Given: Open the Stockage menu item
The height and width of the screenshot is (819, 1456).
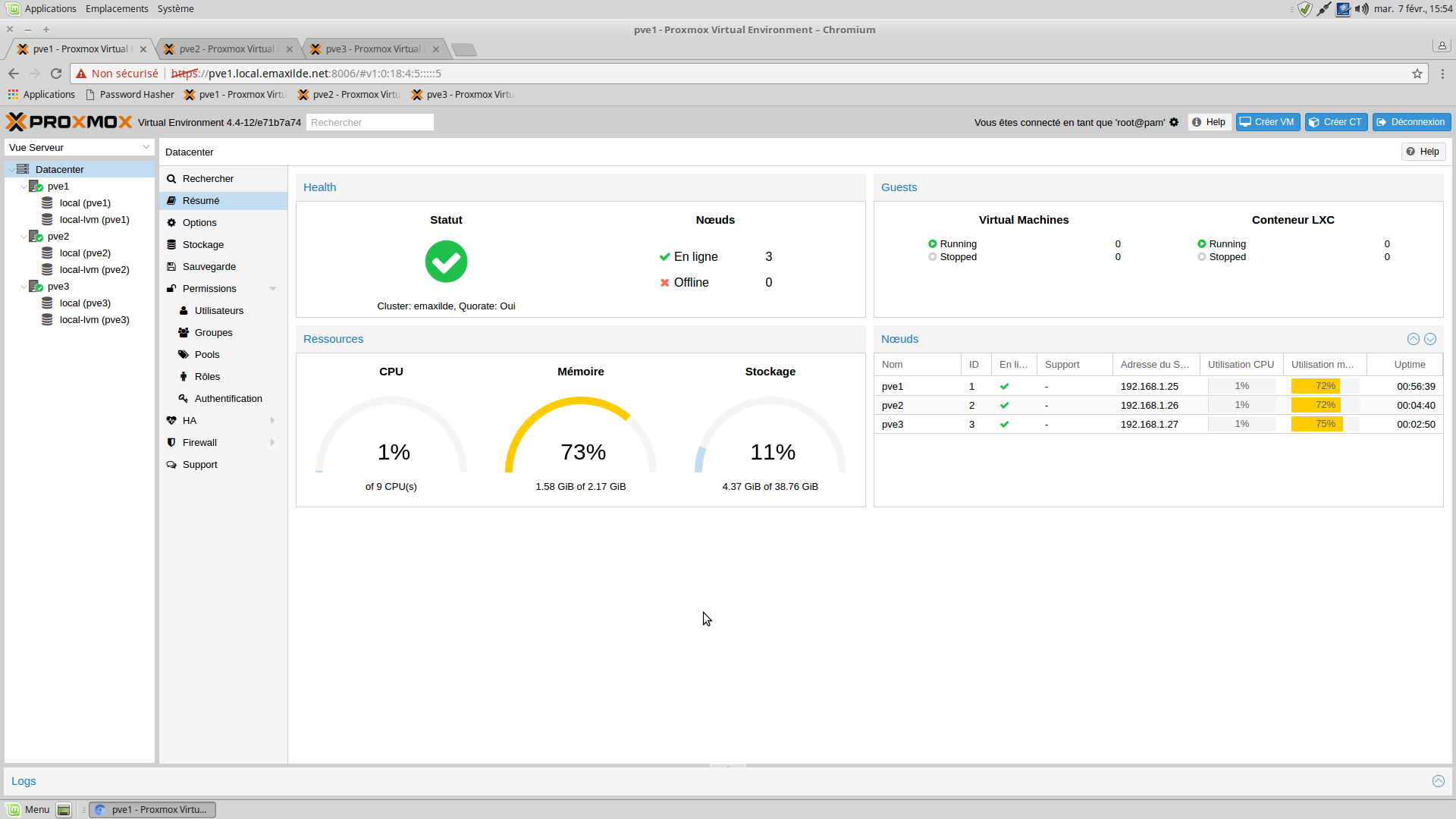Looking at the screenshot, I should [x=223, y=244].
